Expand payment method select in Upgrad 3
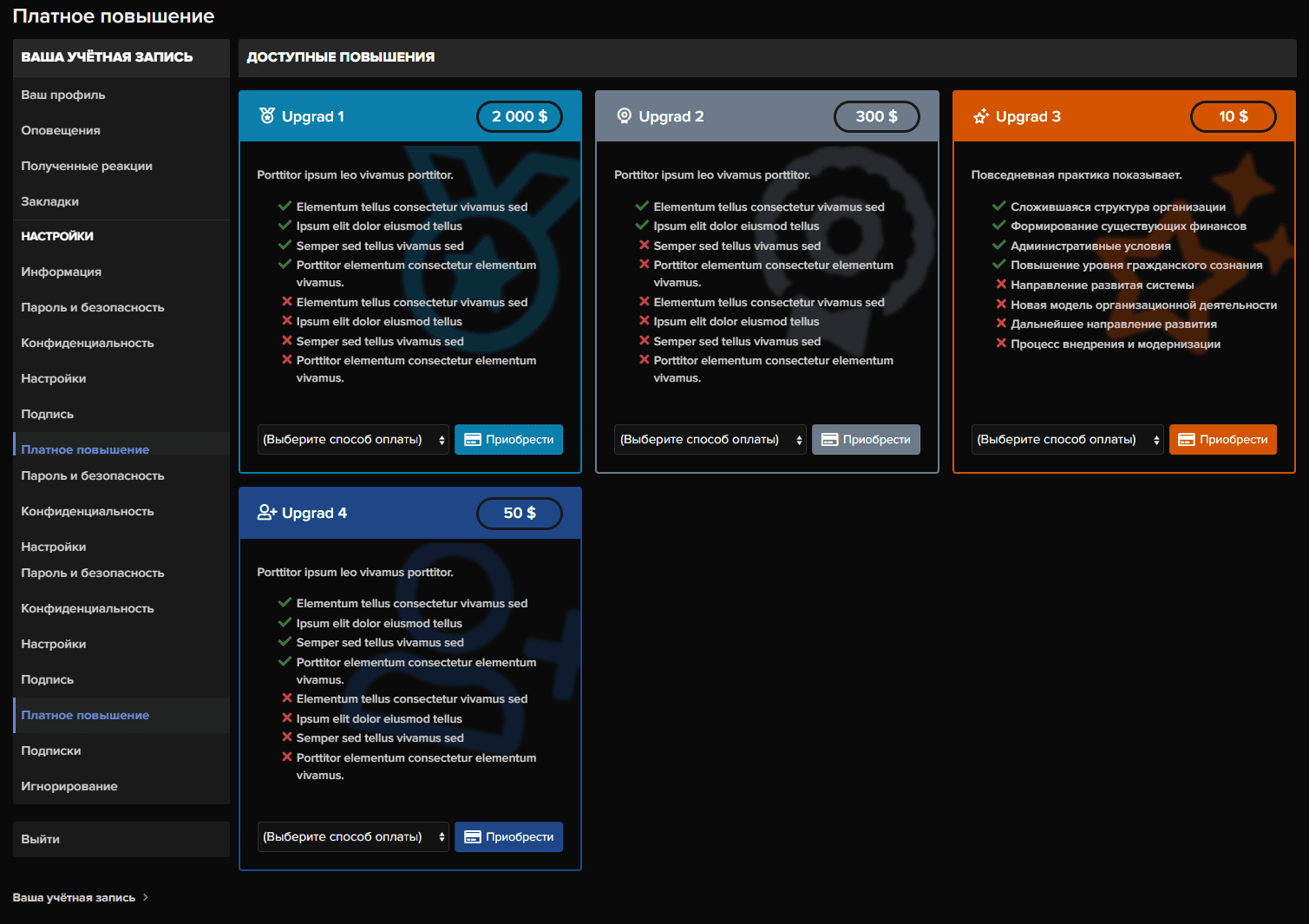 (x=1067, y=440)
